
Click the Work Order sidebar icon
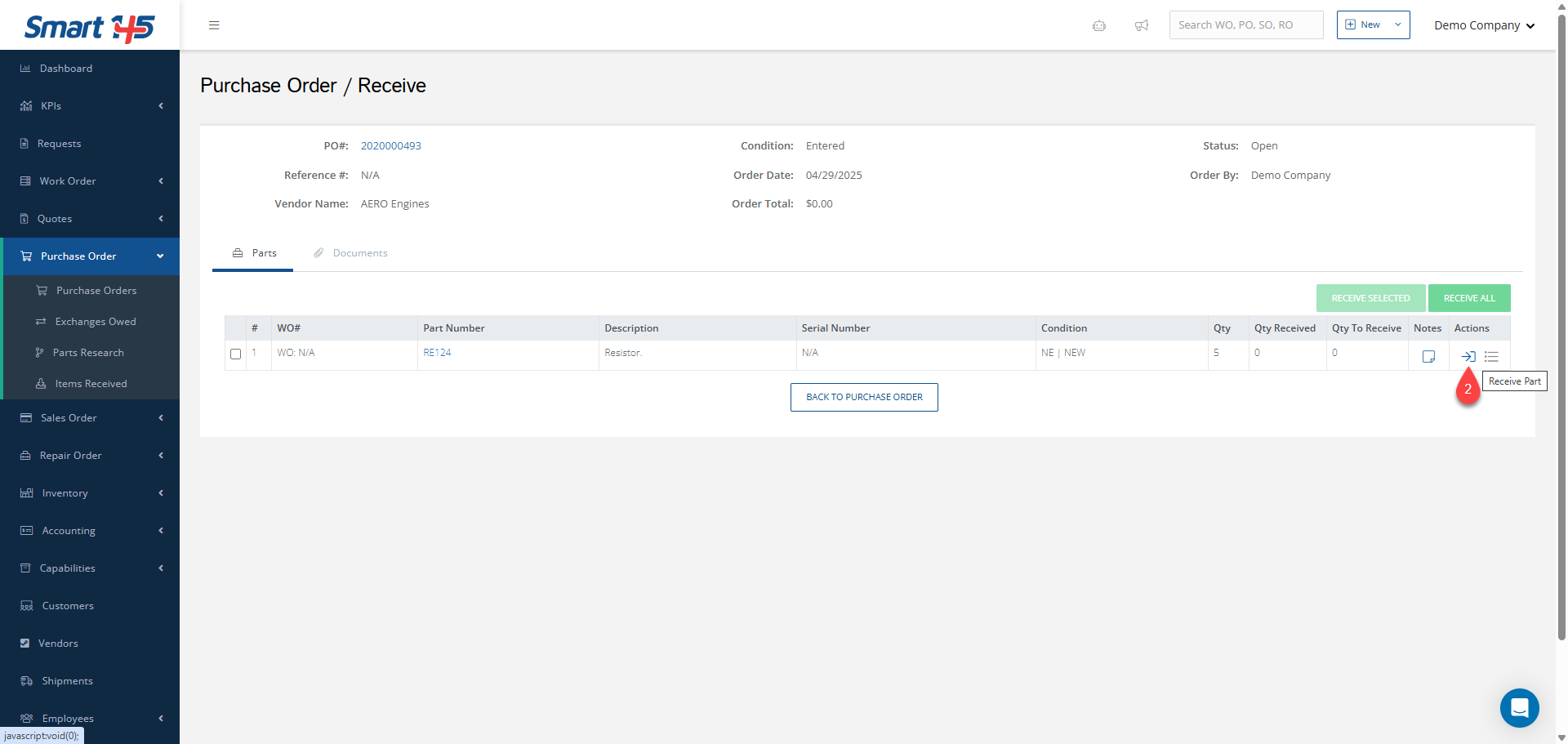click(25, 181)
